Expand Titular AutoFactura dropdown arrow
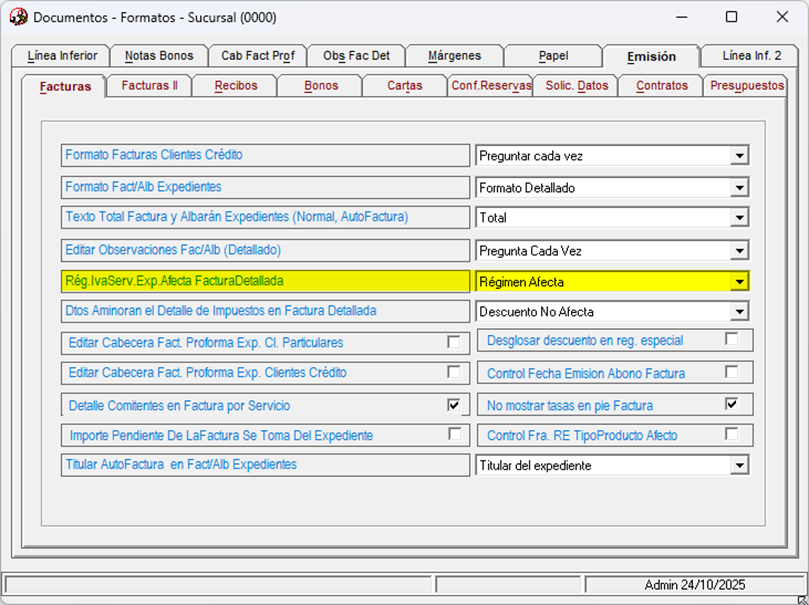Image resolution: width=809 pixels, height=605 pixels. click(x=739, y=465)
